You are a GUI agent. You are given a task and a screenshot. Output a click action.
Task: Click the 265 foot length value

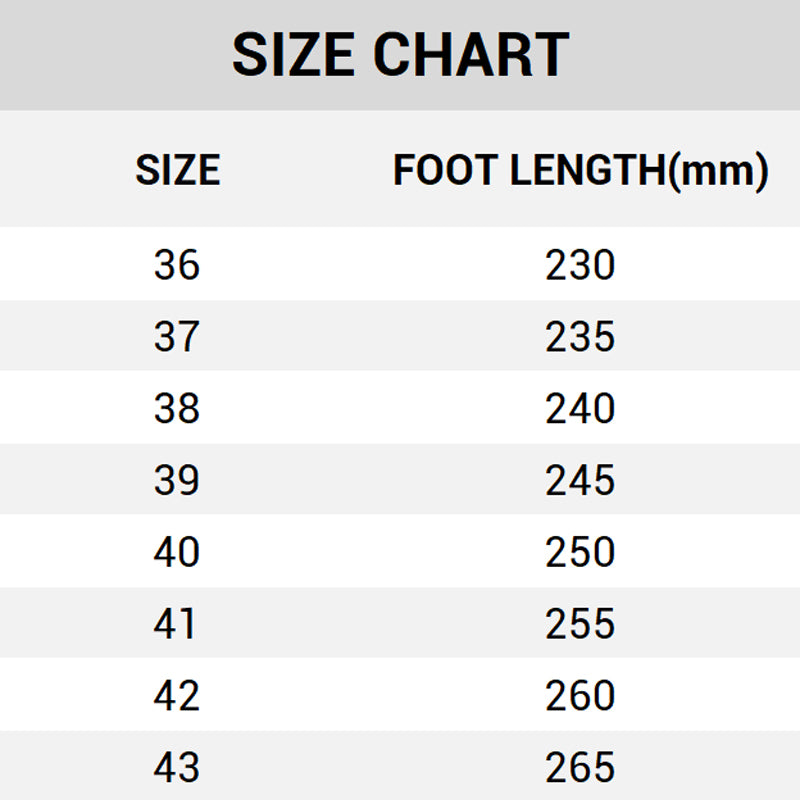coord(580,768)
